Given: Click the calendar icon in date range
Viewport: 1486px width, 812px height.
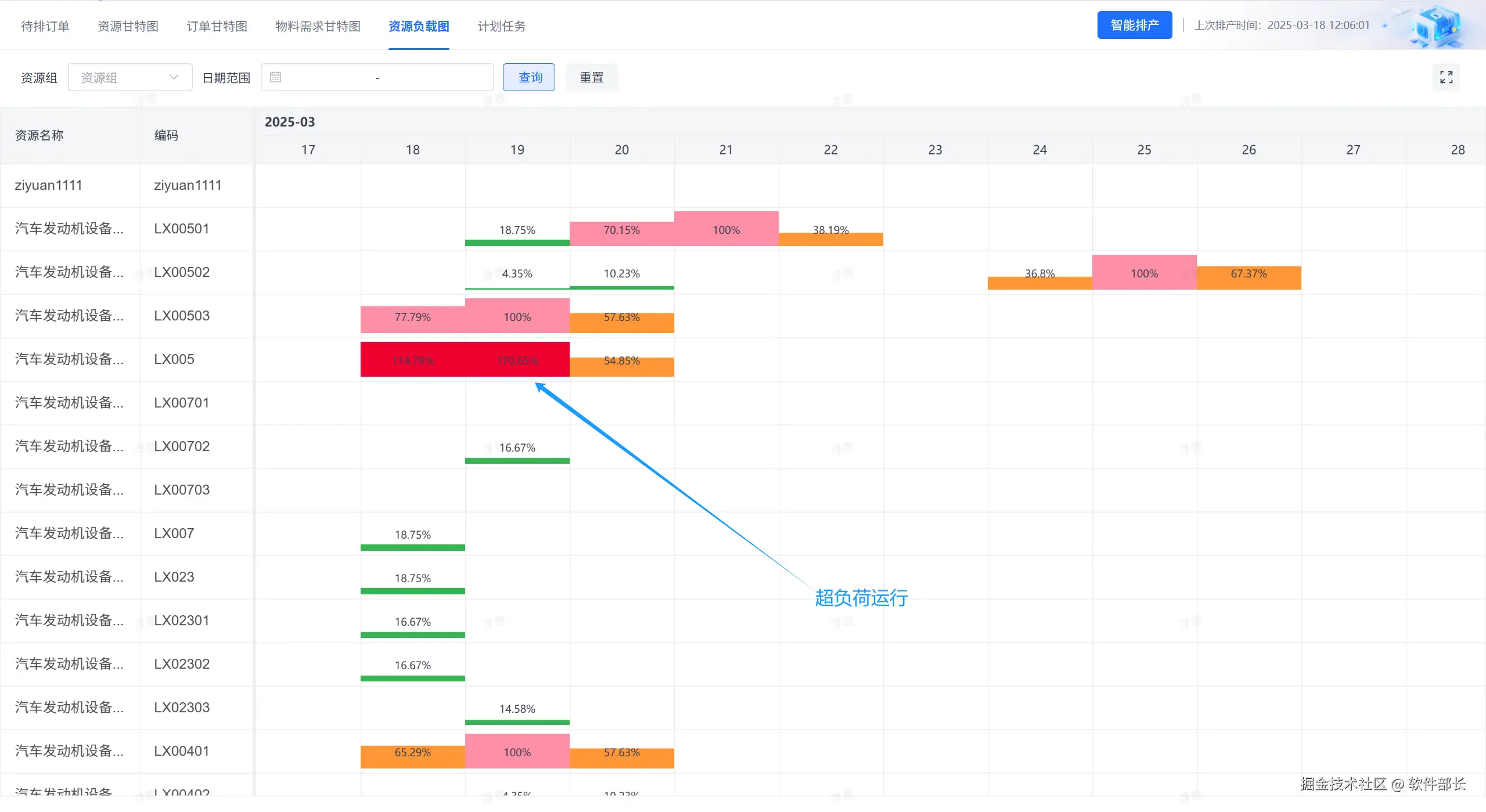Looking at the screenshot, I should pyautogui.click(x=276, y=77).
